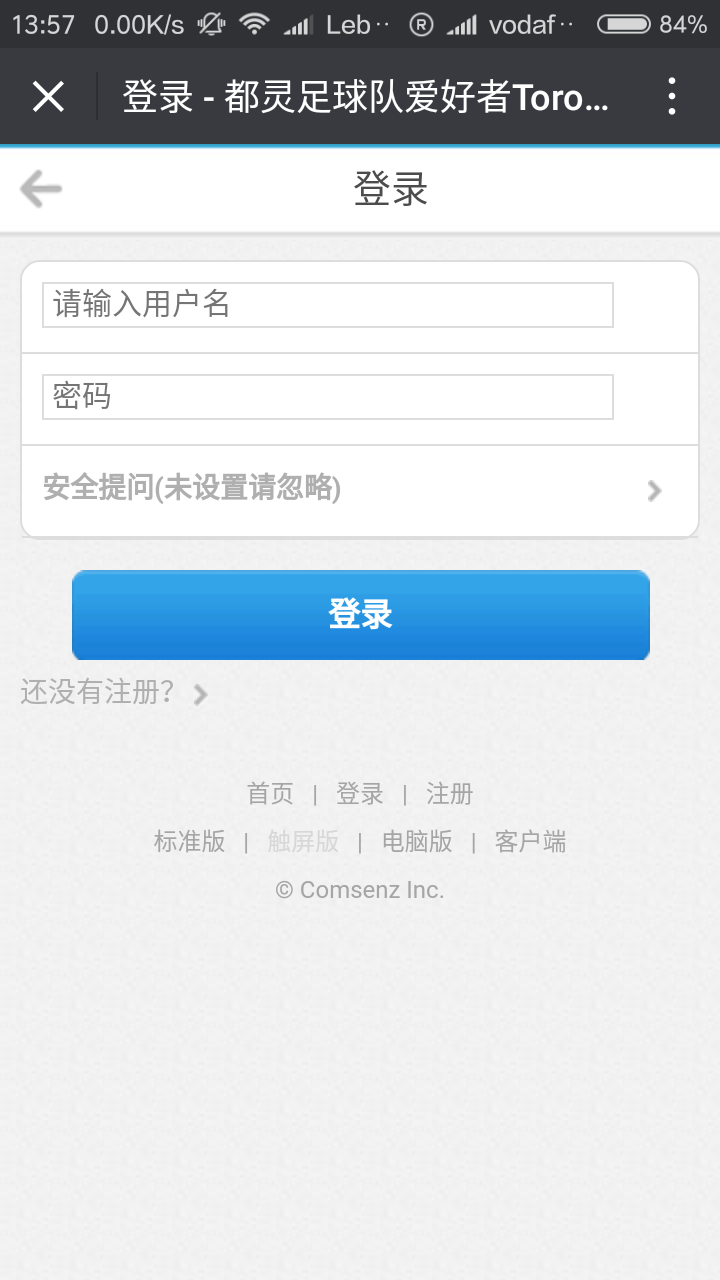Tap the battery icon in status bar
The width and height of the screenshot is (720, 1280).
(623, 24)
